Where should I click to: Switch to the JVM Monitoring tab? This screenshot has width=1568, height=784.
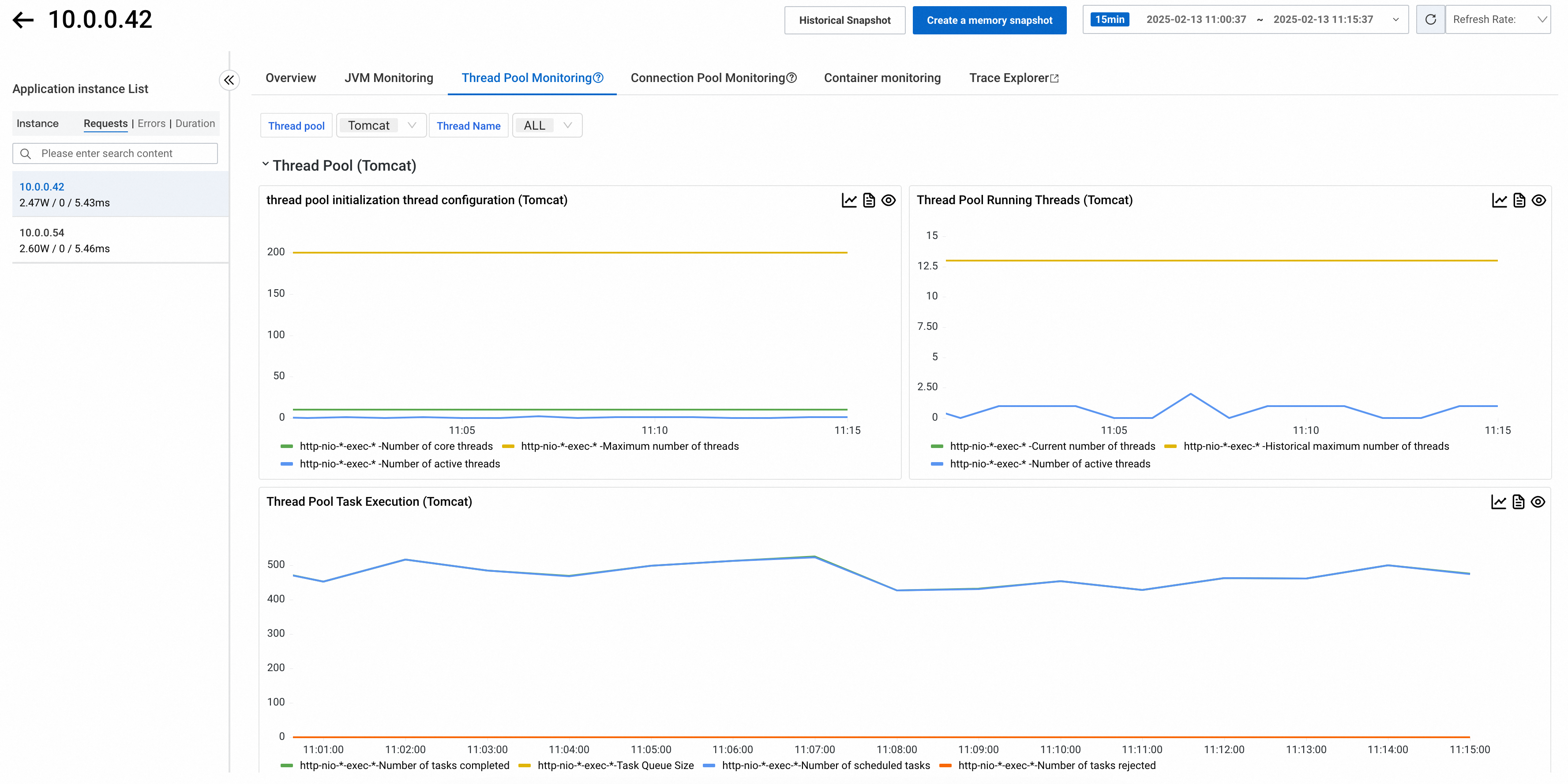[x=388, y=78]
